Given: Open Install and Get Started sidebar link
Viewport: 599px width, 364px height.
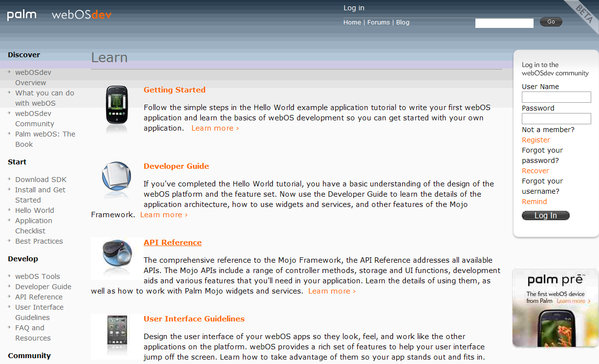Looking at the screenshot, I should (40, 195).
